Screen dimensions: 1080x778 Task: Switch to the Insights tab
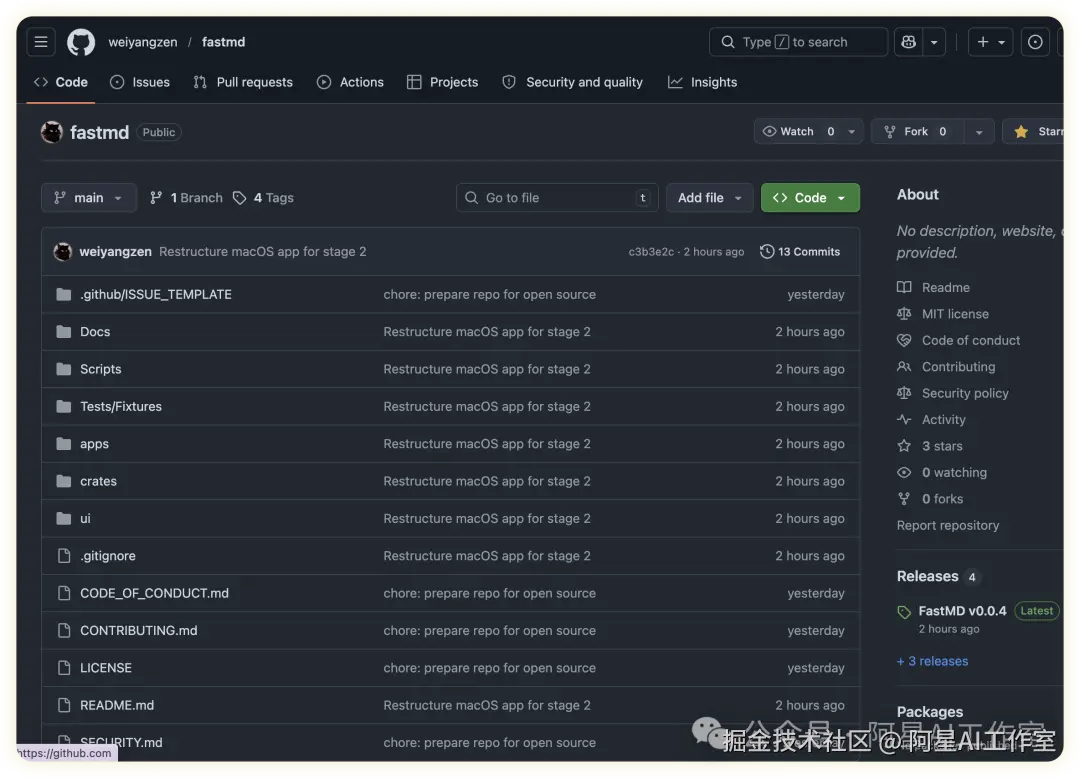coord(703,83)
